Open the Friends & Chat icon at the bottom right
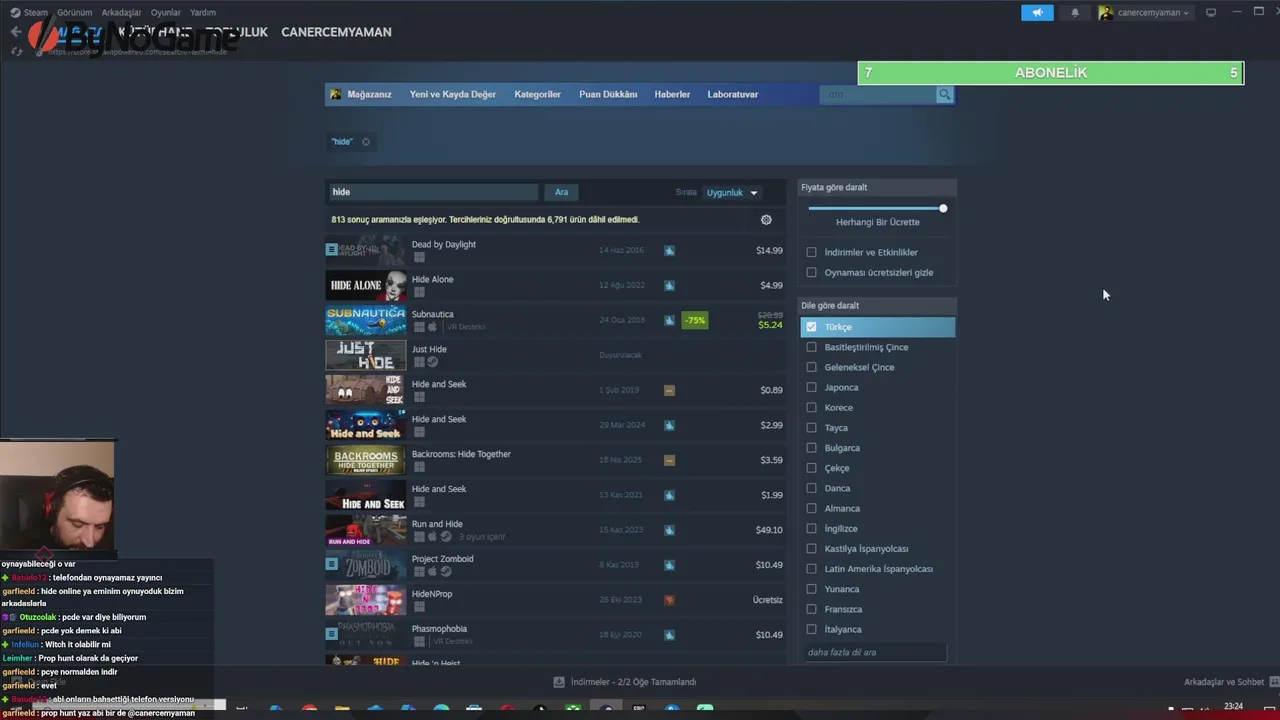This screenshot has width=1280, height=720. [x=1273, y=682]
